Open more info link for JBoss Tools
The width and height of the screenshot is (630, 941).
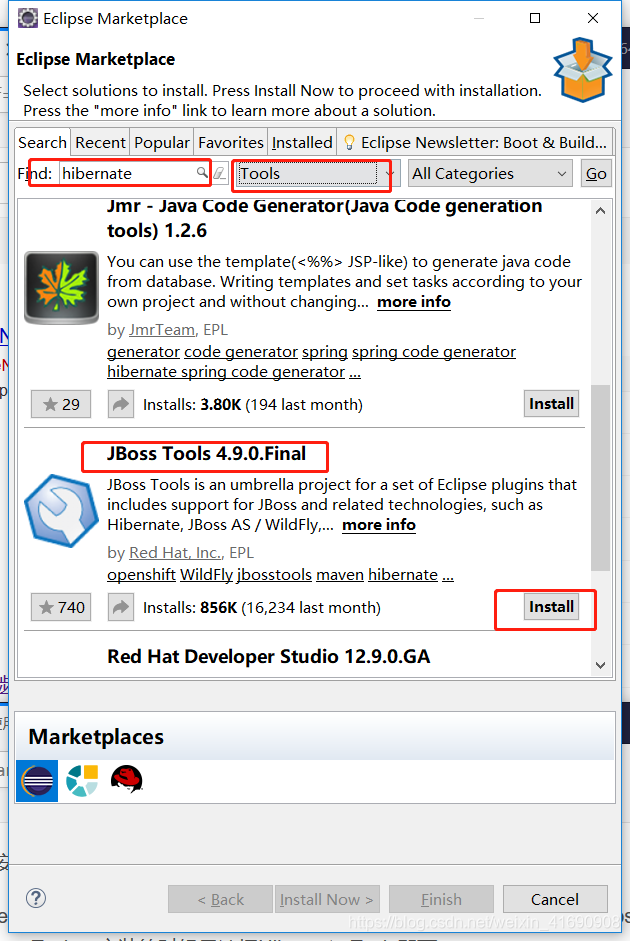pos(379,525)
